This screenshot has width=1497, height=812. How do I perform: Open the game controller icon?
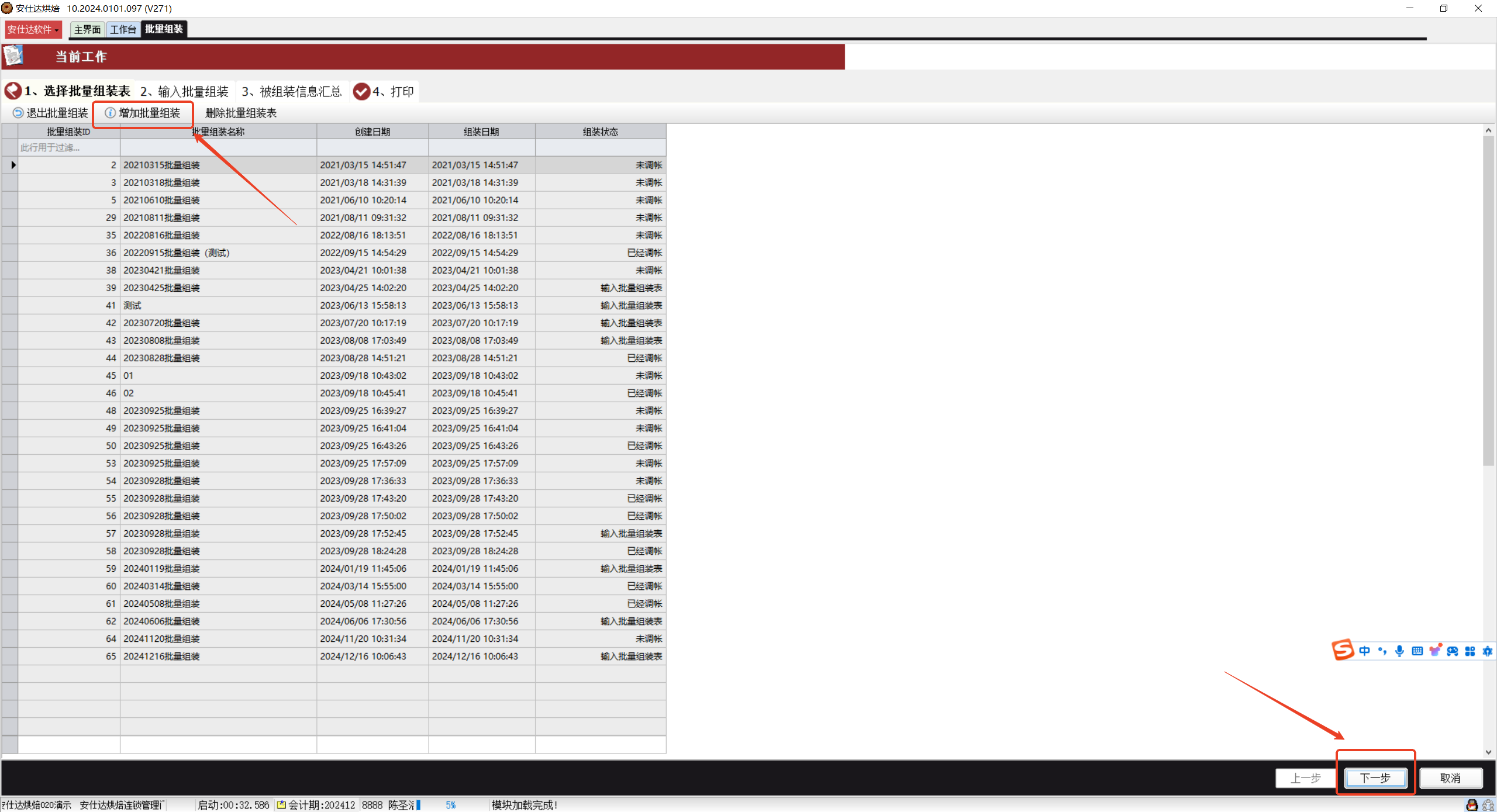1453,651
